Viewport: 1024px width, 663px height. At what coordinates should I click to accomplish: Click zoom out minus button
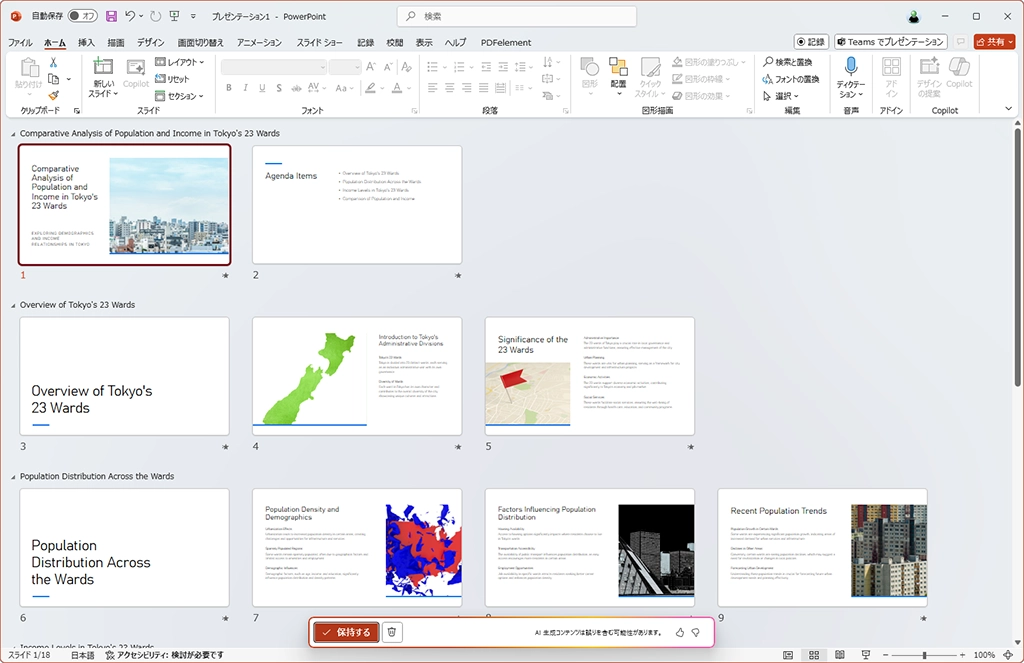coord(886,655)
